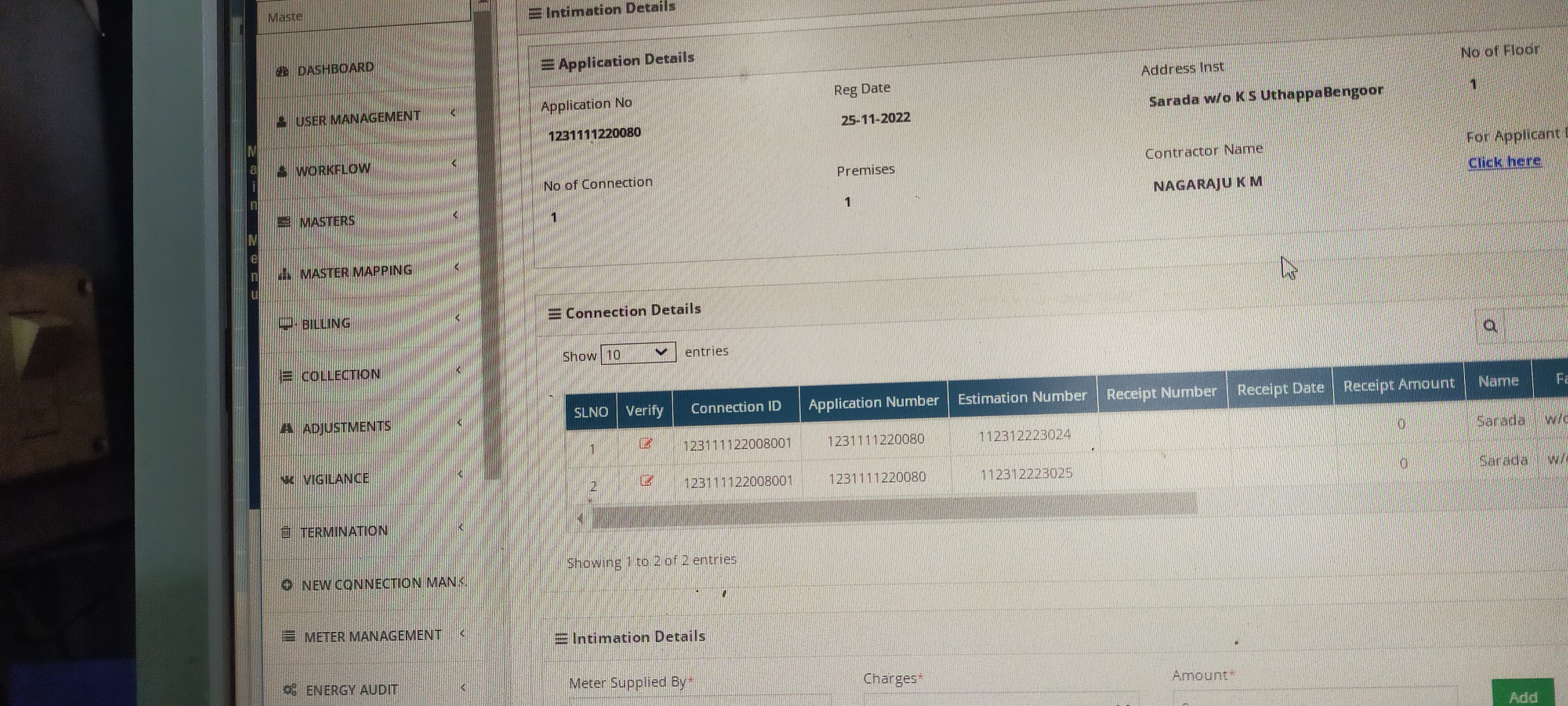The image size is (1568, 706).
Task: Click the top Intimation Details header icon
Action: coord(535,13)
